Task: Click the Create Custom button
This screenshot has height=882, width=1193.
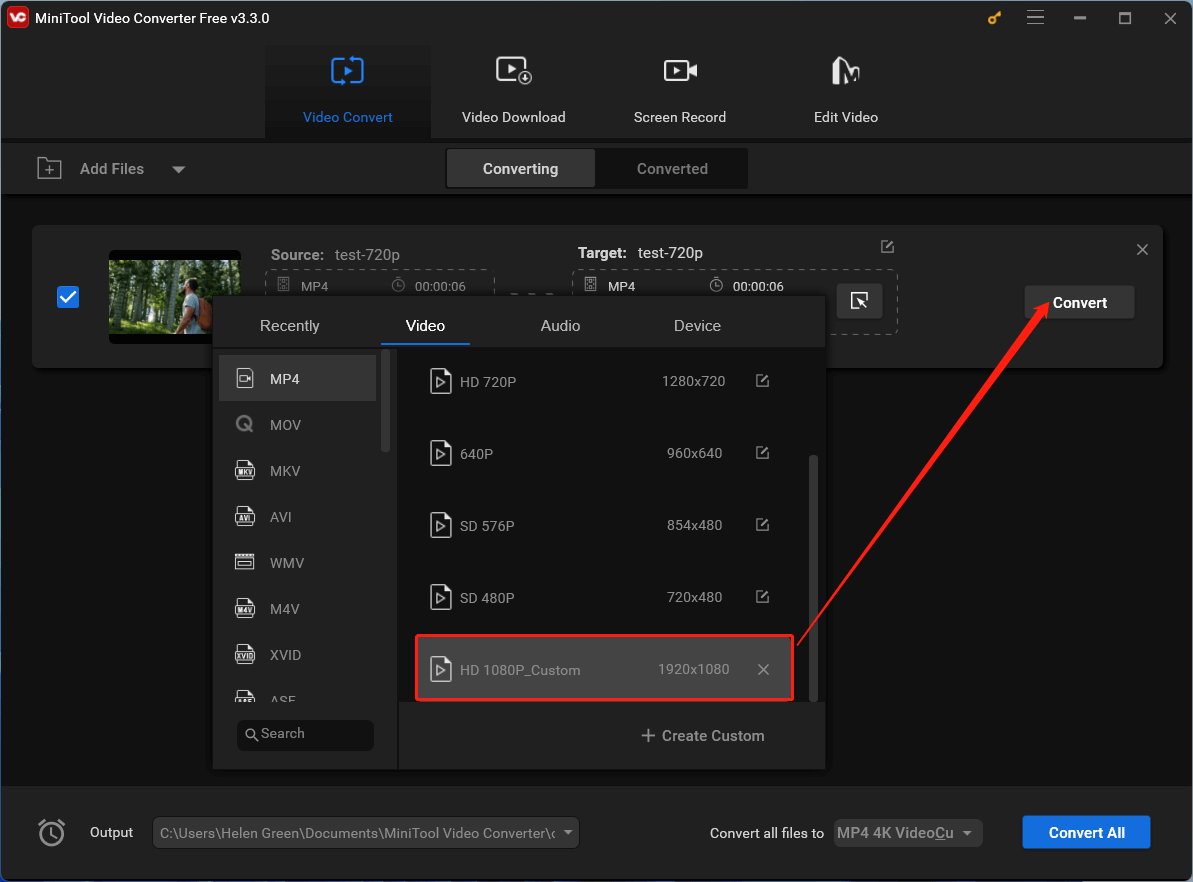Action: tap(702, 736)
